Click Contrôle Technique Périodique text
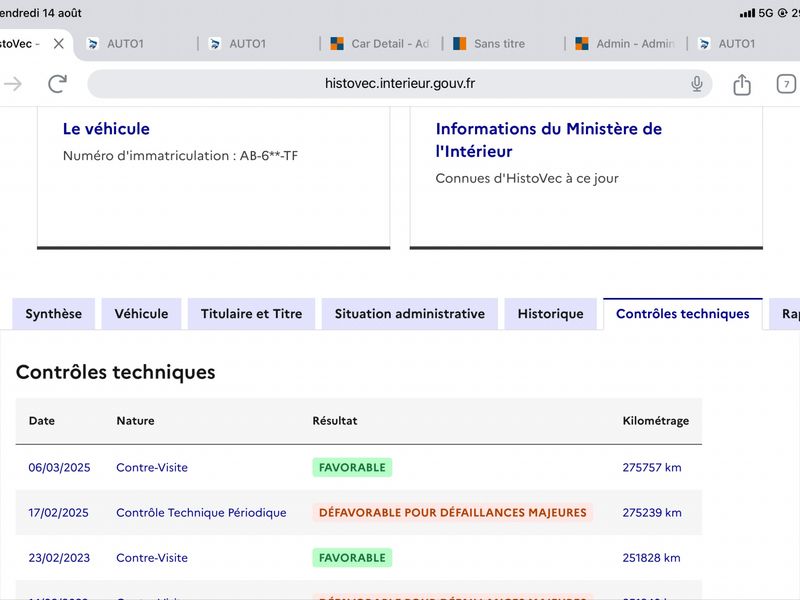The width and height of the screenshot is (800, 600). click(x=201, y=512)
